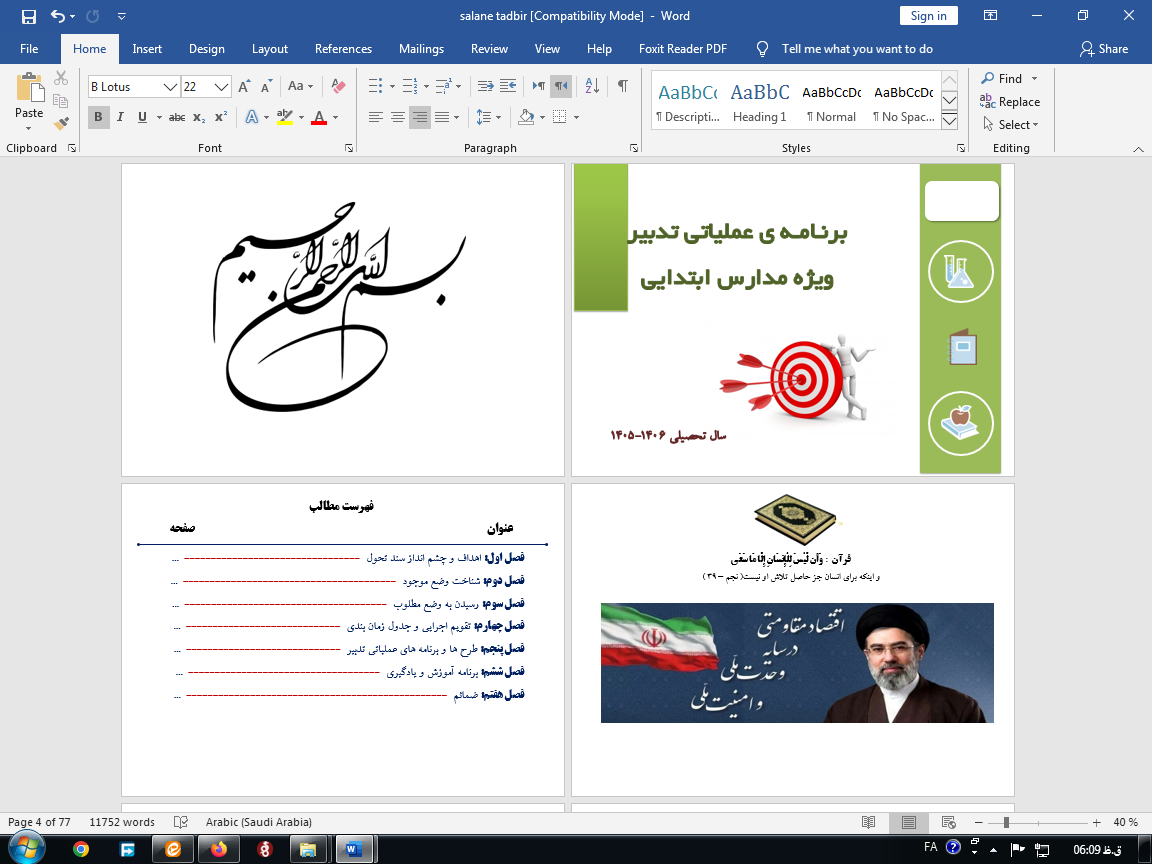The height and width of the screenshot is (864, 1152).
Task: Open the font size dropdown
Action: point(222,87)
